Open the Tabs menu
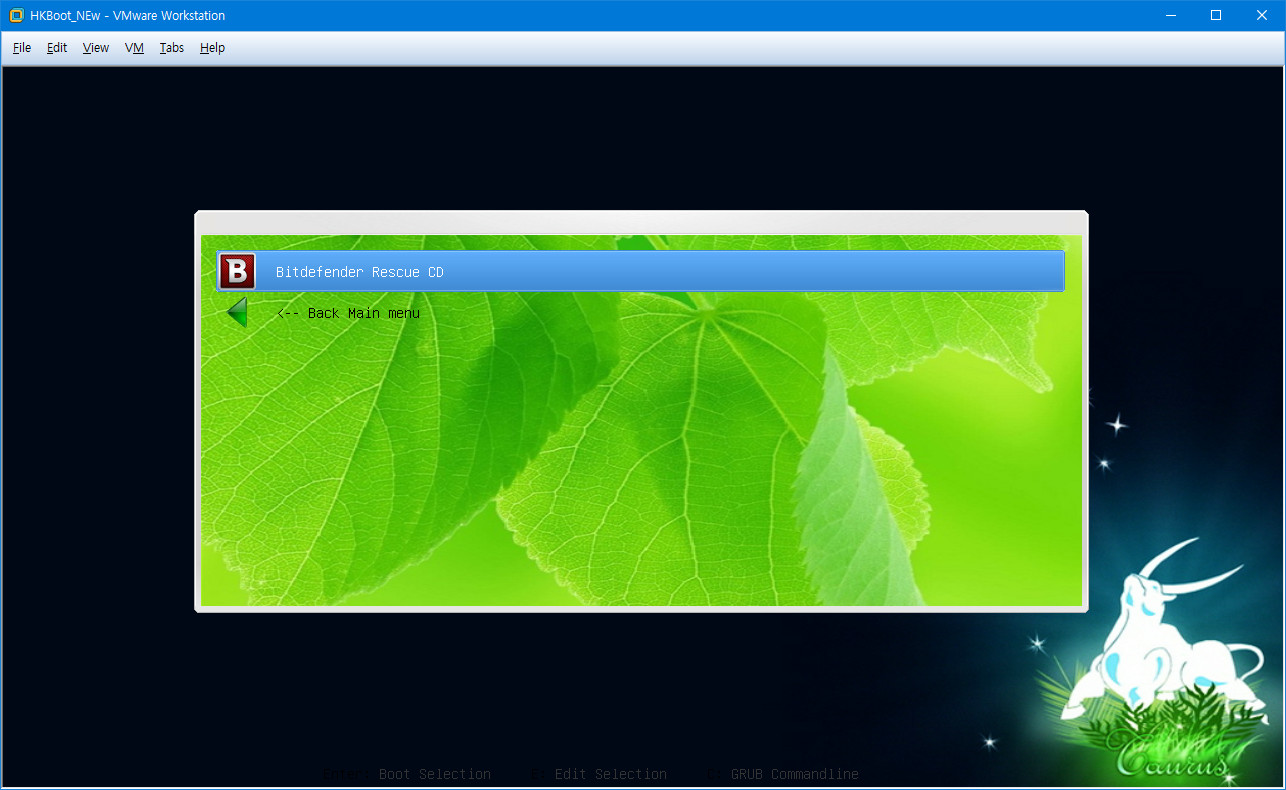The width and height of the screenshot is (1286, 790). click(x=172, y=48)
